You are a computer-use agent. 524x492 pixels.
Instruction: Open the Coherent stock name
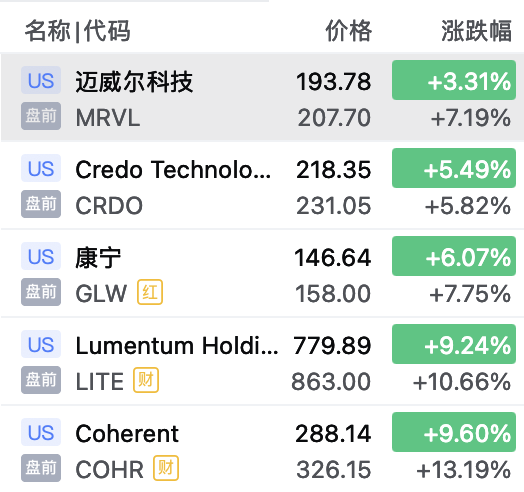127,434
